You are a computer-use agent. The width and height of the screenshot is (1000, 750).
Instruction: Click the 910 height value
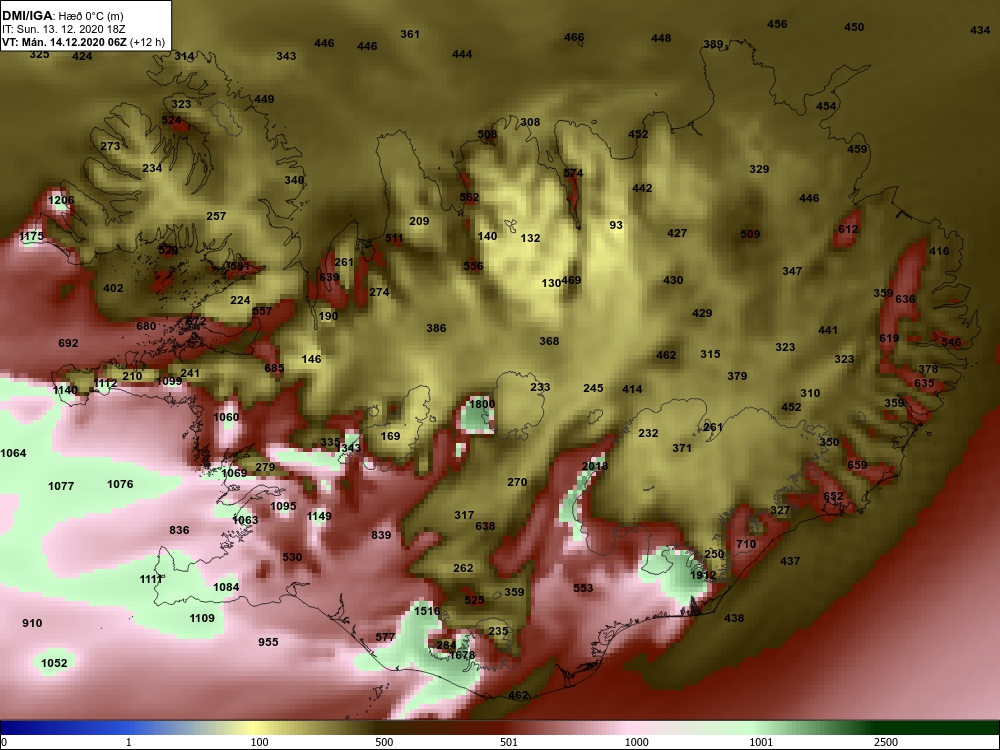(32, 623)
